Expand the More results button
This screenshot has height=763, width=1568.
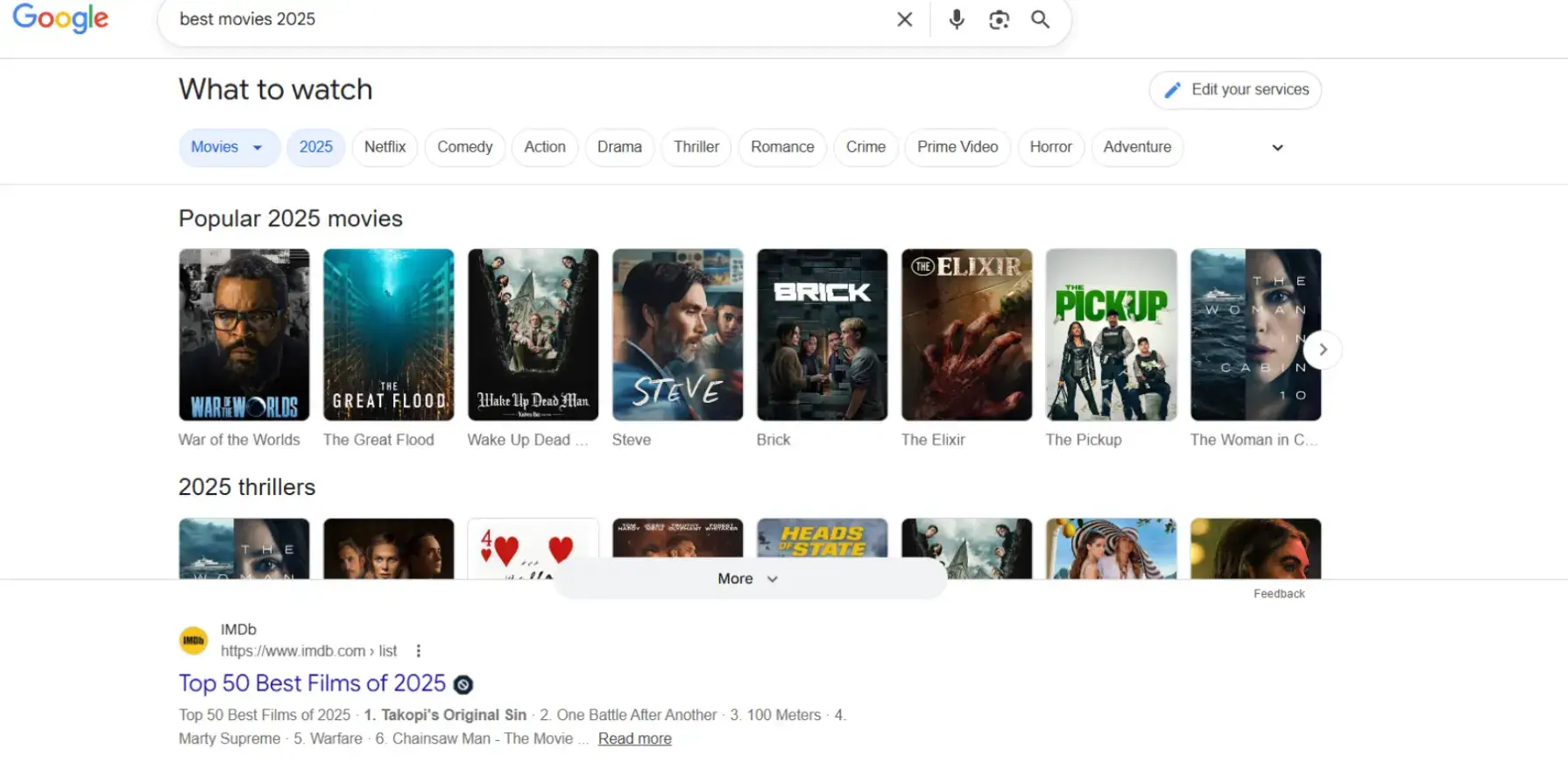click(x=749, y=579)
